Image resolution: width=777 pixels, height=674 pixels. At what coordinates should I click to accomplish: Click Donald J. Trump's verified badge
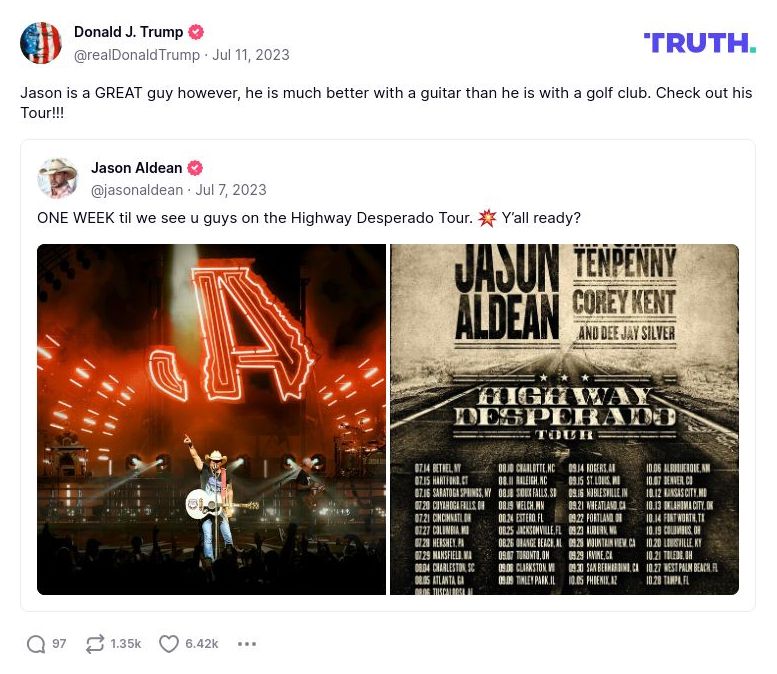(197, 32)
